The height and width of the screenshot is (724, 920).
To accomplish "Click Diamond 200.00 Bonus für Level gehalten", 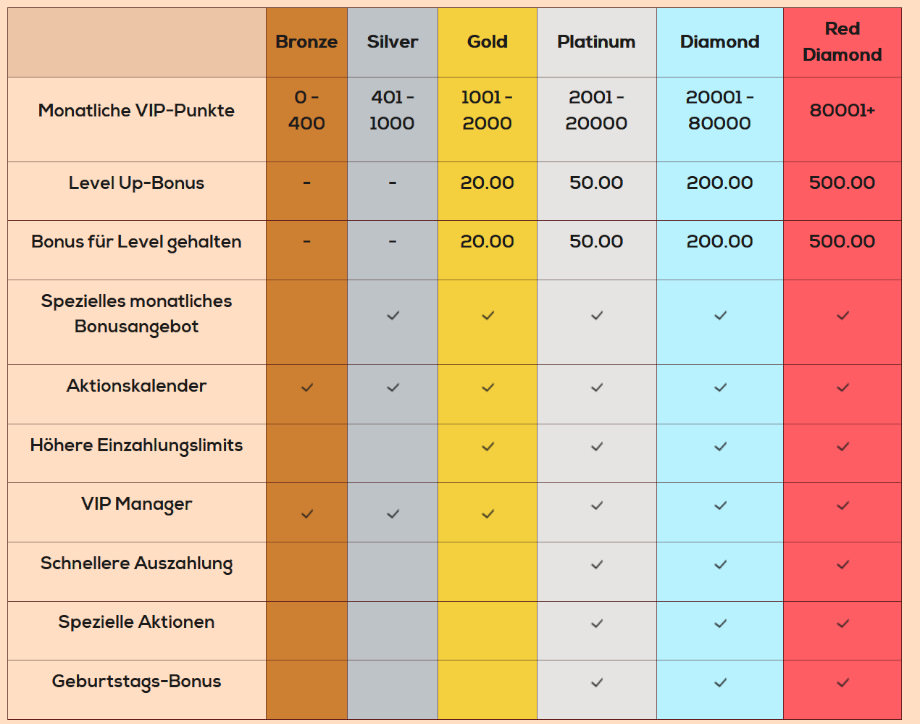I will [x=719, y=241].
